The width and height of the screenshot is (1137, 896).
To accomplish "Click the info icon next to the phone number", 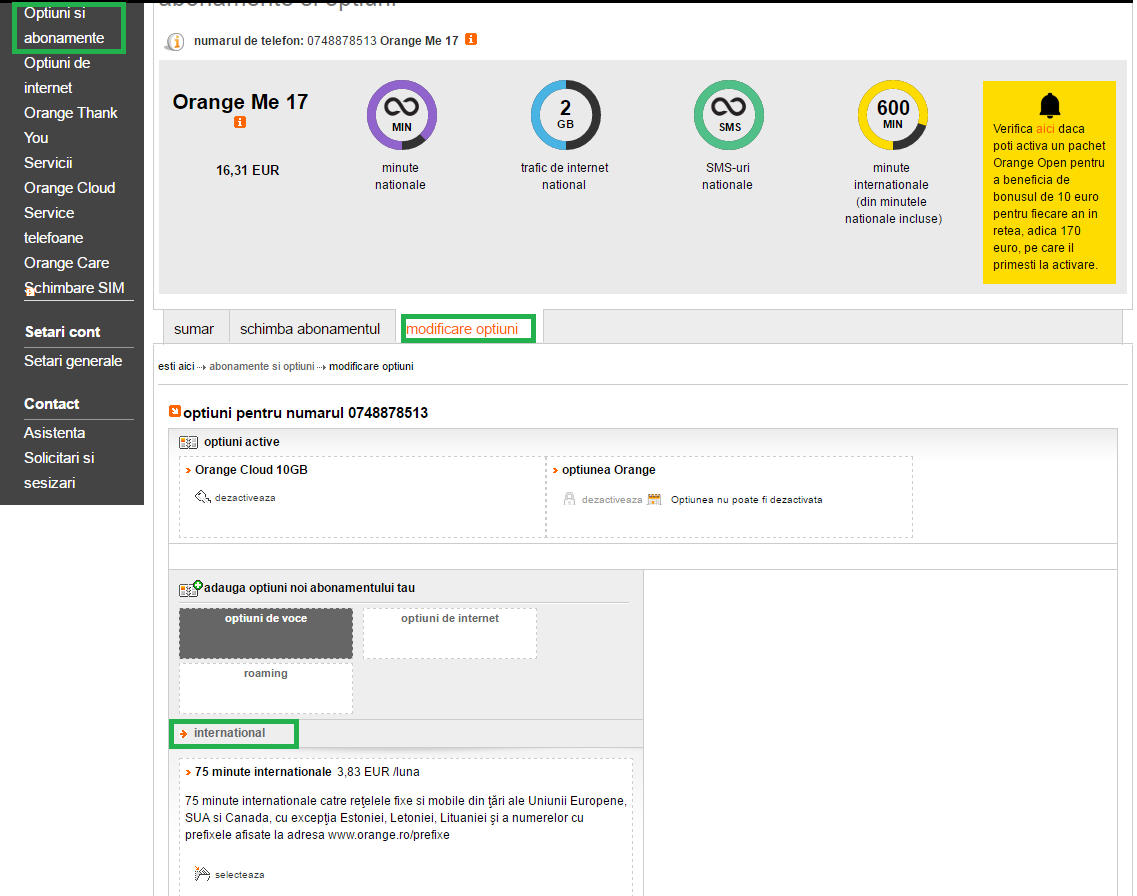I will (174, 42).
